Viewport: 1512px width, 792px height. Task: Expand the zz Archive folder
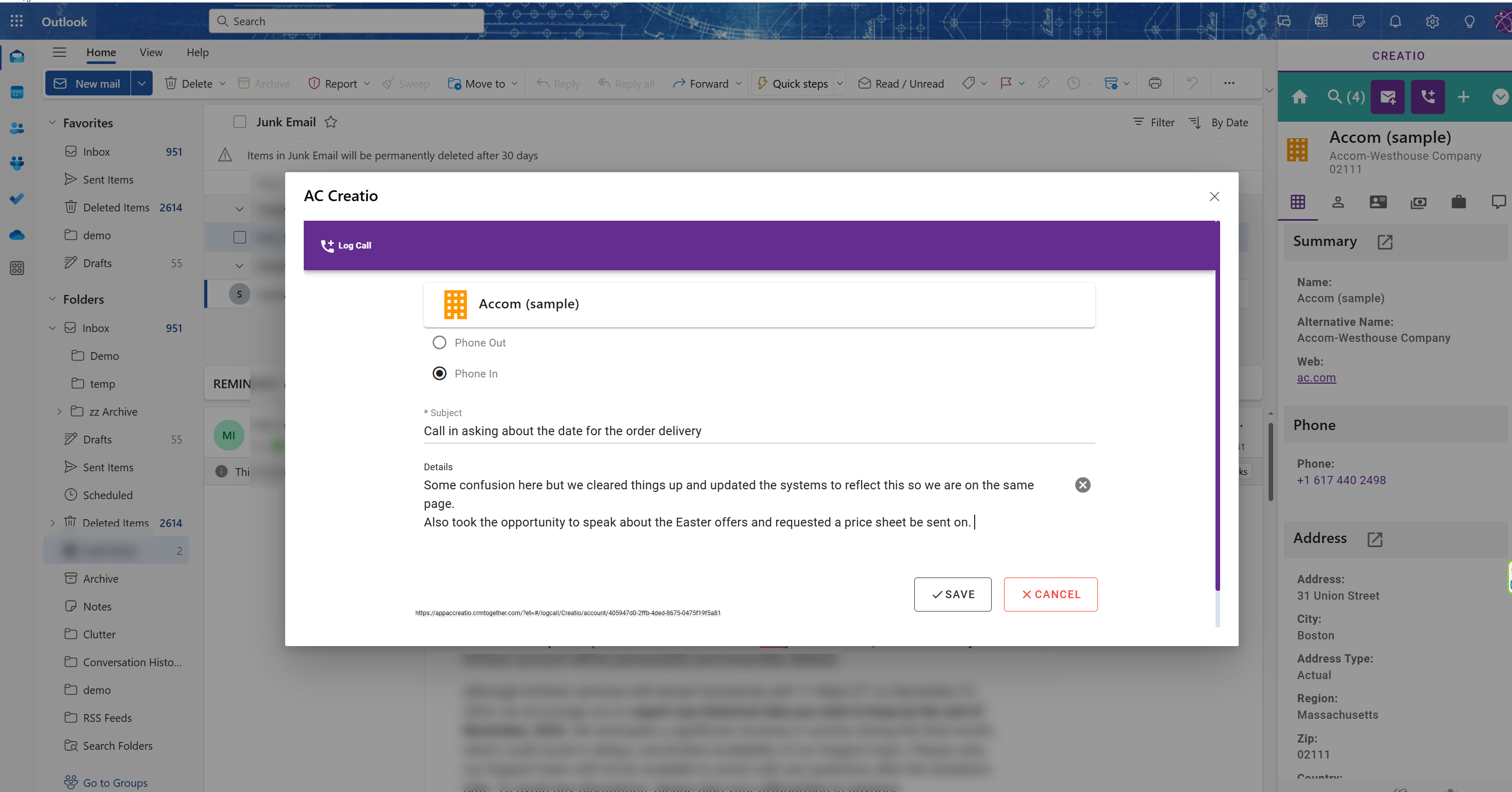[59, 412]
